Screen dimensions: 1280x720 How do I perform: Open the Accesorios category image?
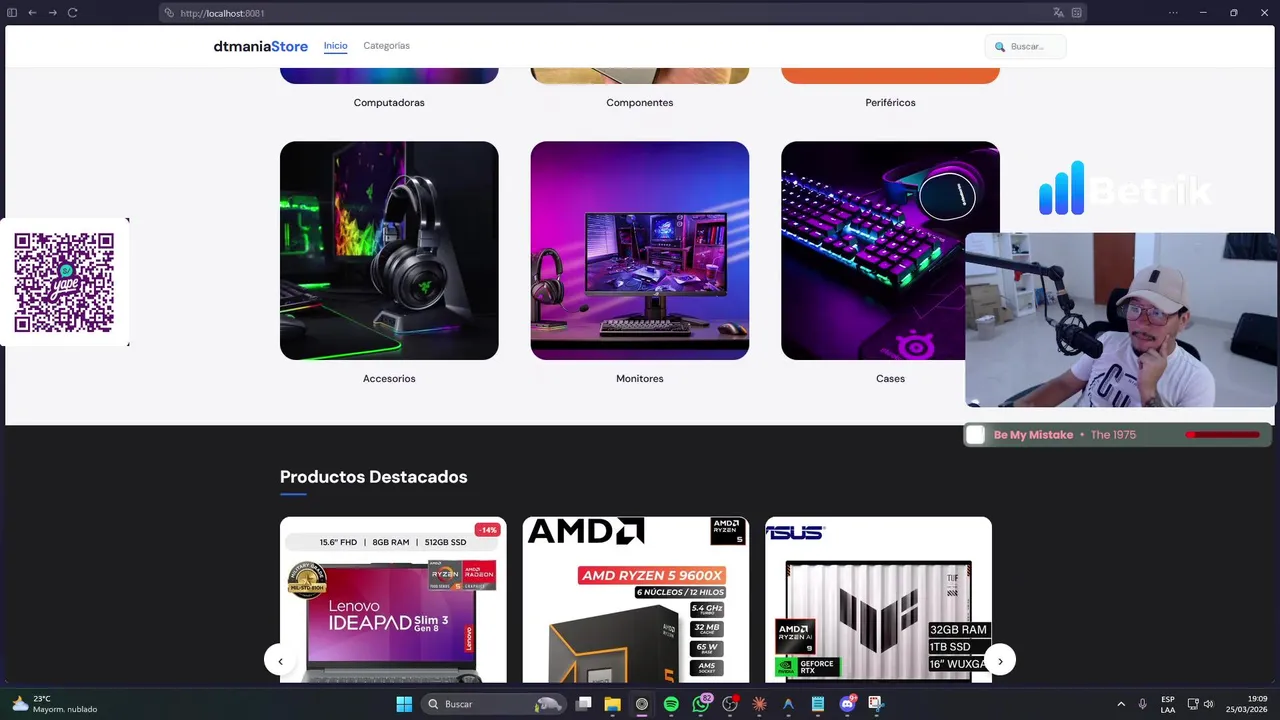point(389,250)
